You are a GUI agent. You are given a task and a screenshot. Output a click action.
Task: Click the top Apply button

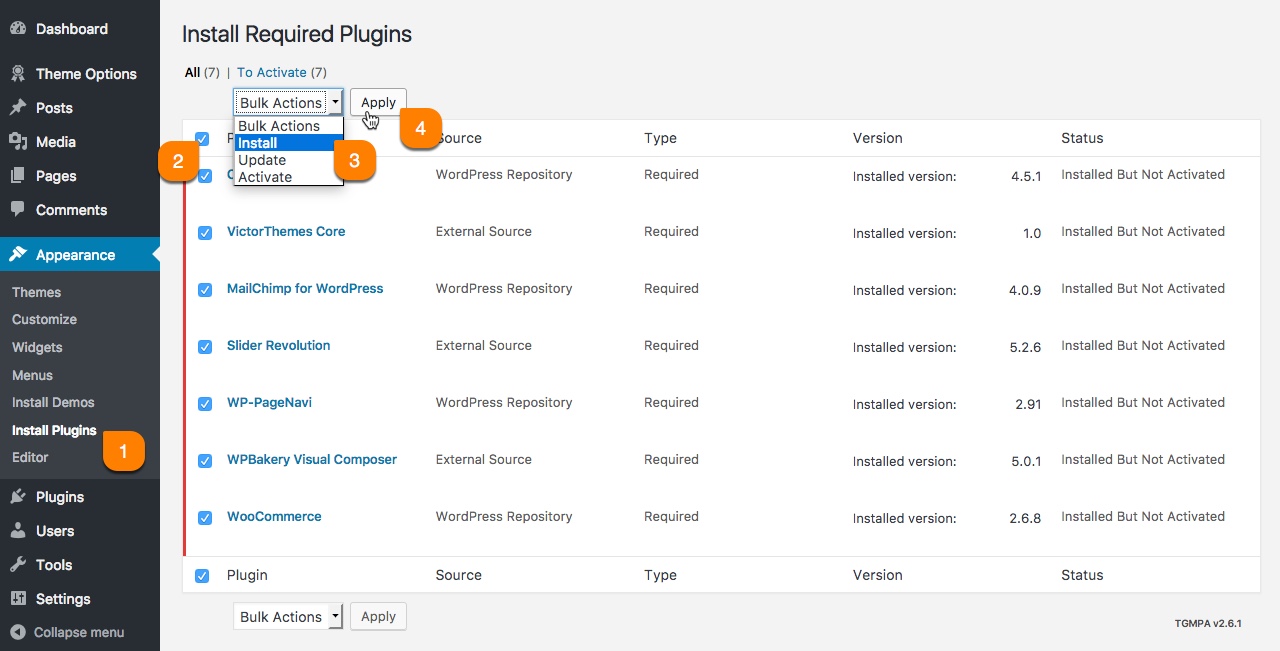point(378,101)
